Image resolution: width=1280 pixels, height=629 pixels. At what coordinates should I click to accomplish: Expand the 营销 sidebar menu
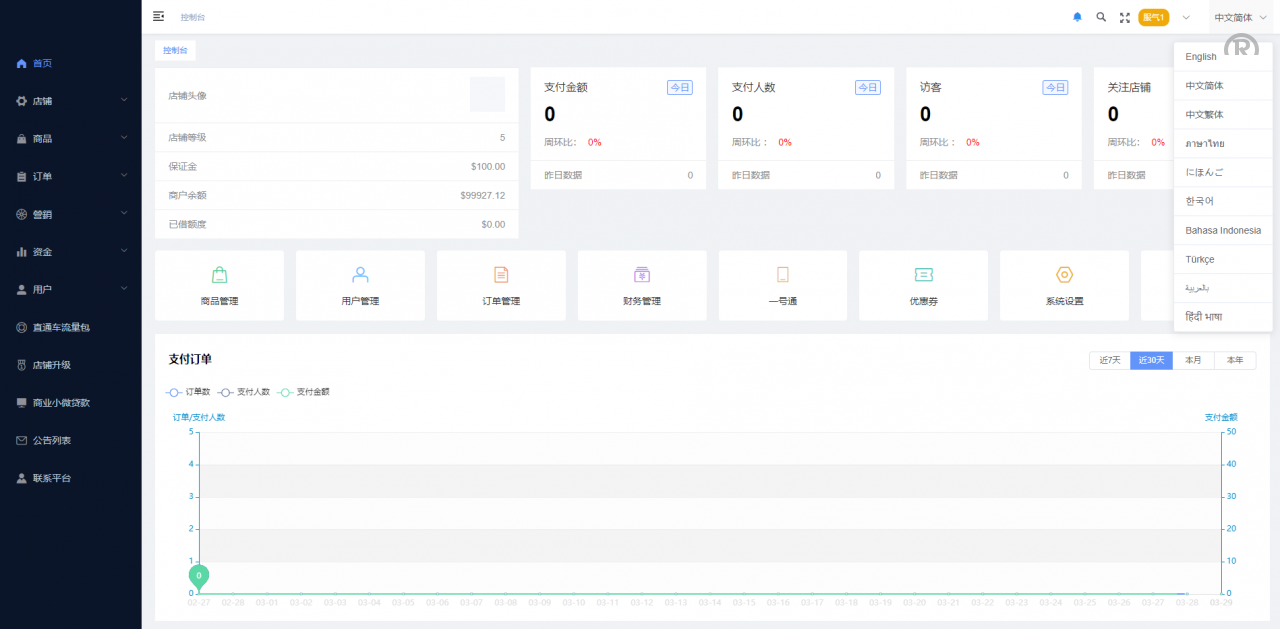click(70, 214)
